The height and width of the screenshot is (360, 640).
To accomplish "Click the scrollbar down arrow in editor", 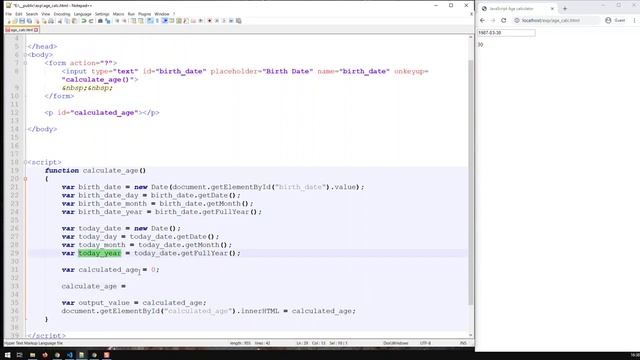I will tap(470, 335).
